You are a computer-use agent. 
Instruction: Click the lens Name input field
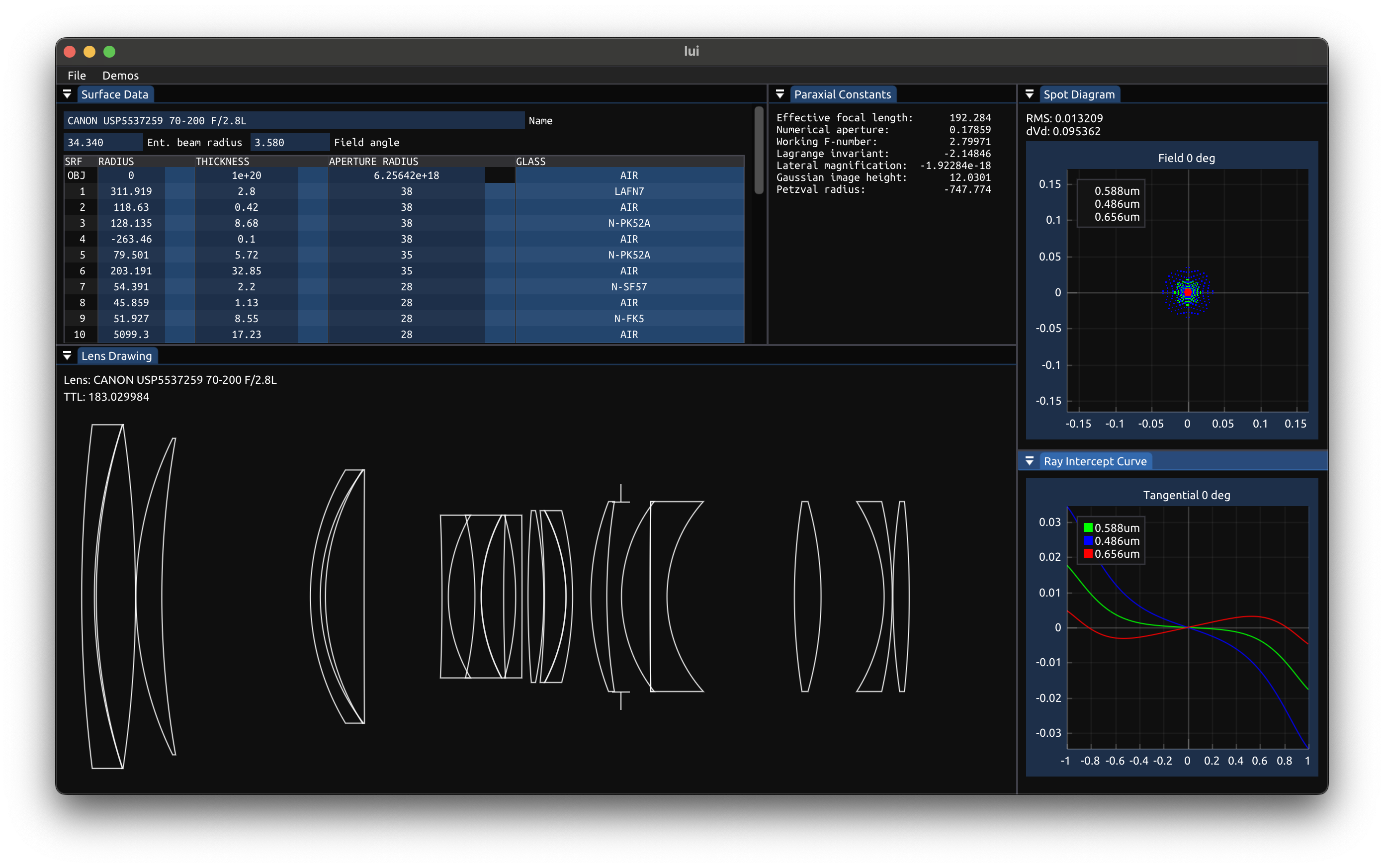[x=293, y=120]
